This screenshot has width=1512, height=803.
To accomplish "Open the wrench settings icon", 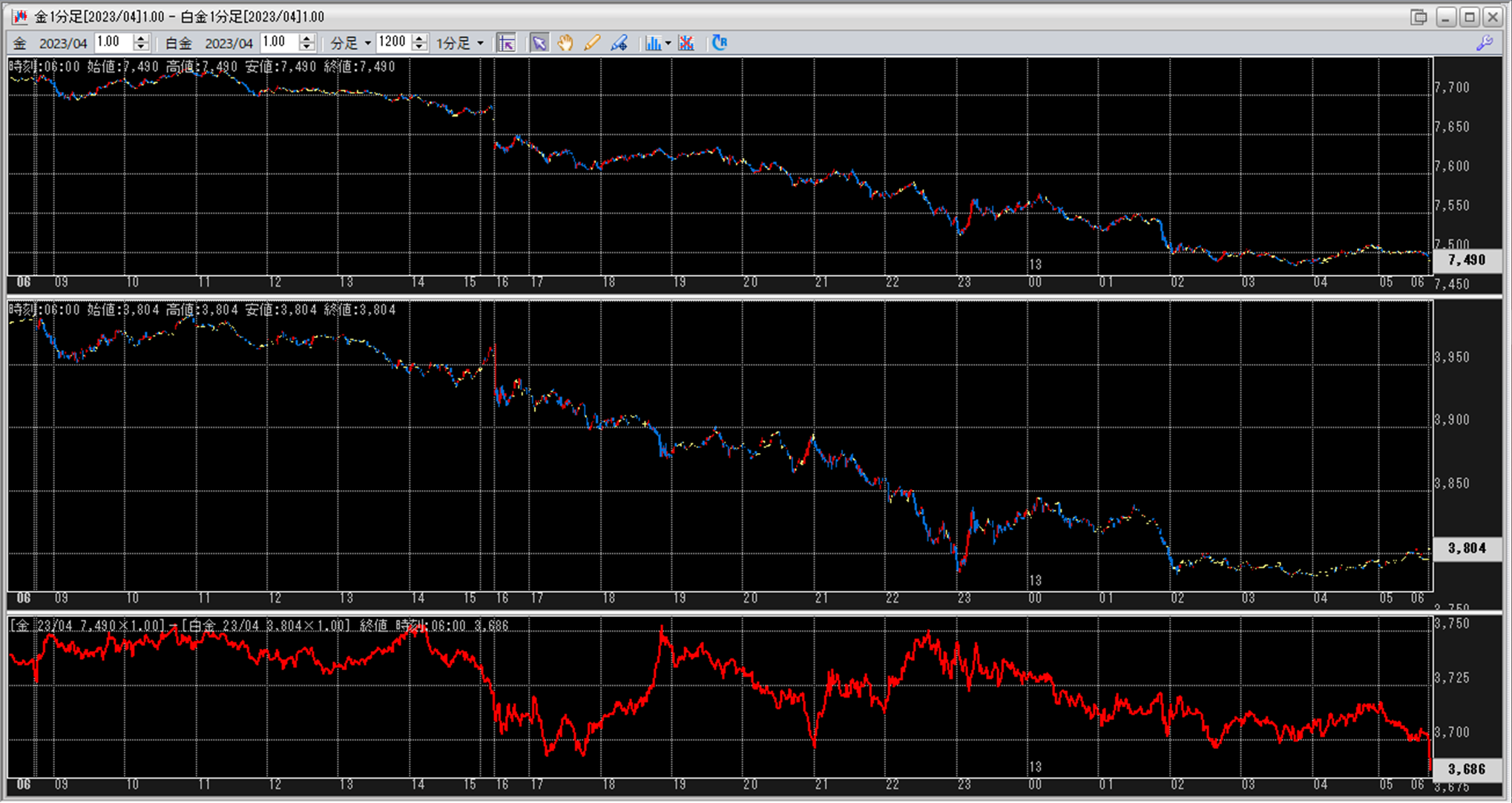I will pyautogui.click(x=1485, y=43).
